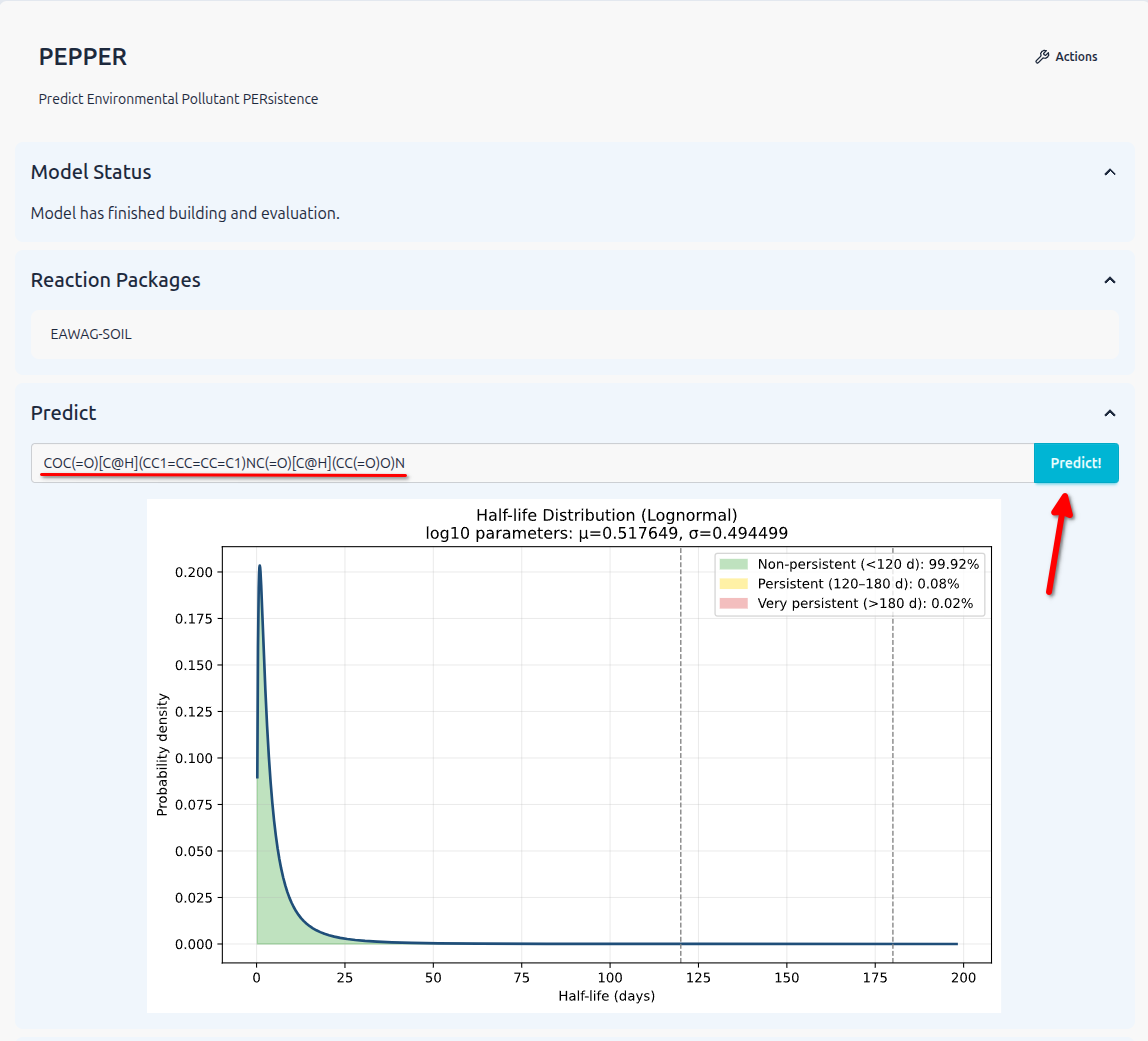This screenshot has height=1041, width=1148.
Task: Click the Half-life (days) x-axis label
Action: click(x=607, y=996)
